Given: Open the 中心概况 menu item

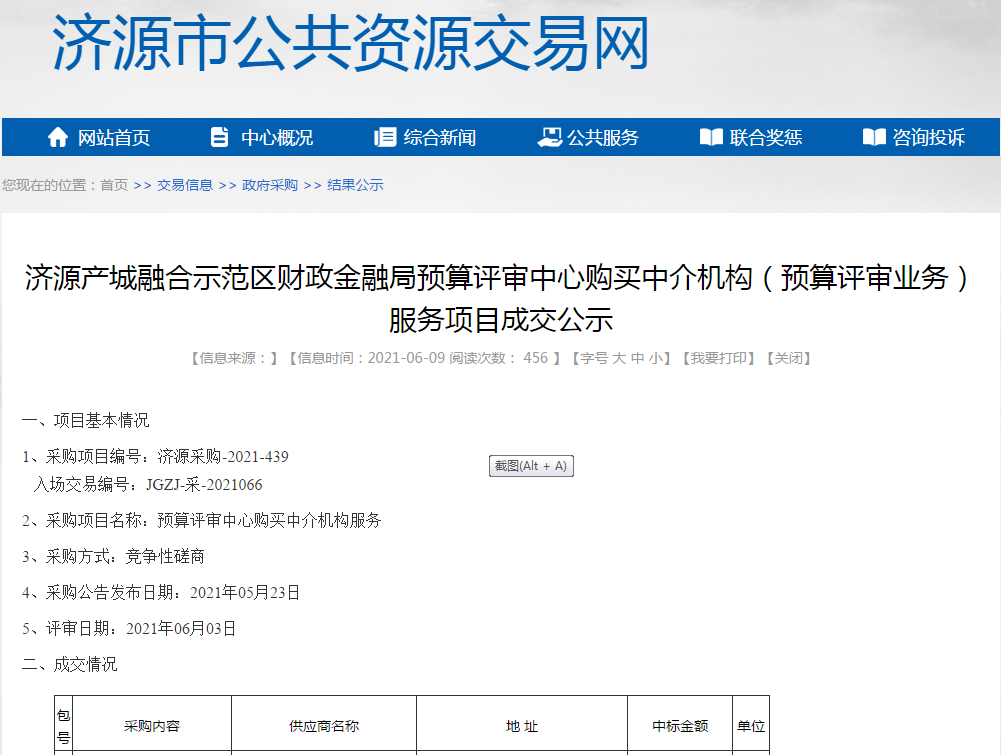Looking at the screenshot, I should (x=277, y=138).
